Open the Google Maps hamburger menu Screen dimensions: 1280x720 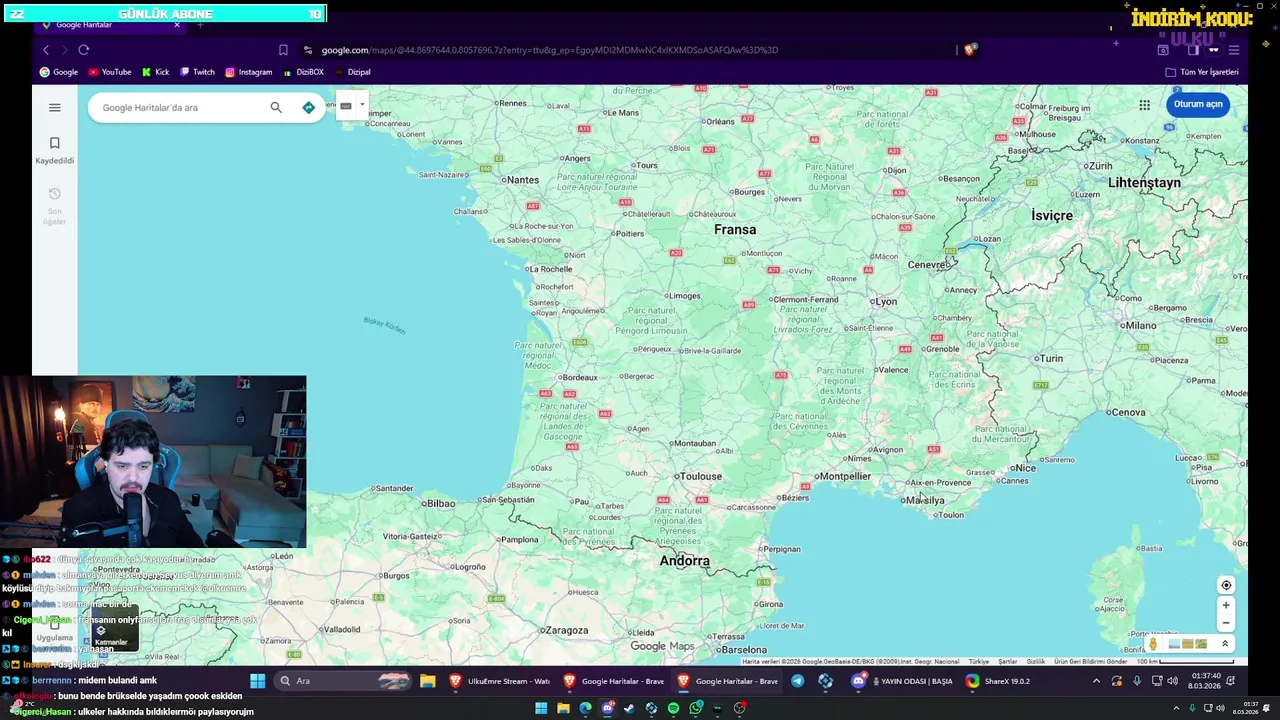(55, 107)
